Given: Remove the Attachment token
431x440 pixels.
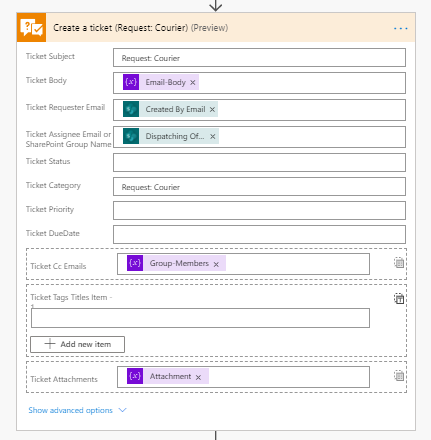Looking at the screenshot, I should point(198,377).
